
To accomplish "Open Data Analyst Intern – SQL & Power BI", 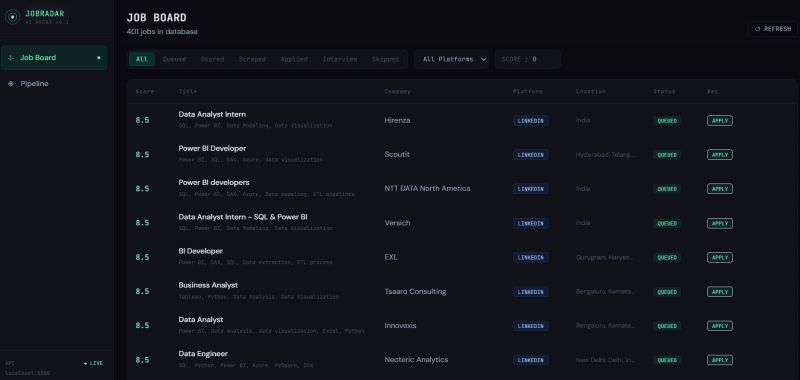I will [x=243, y=217].
